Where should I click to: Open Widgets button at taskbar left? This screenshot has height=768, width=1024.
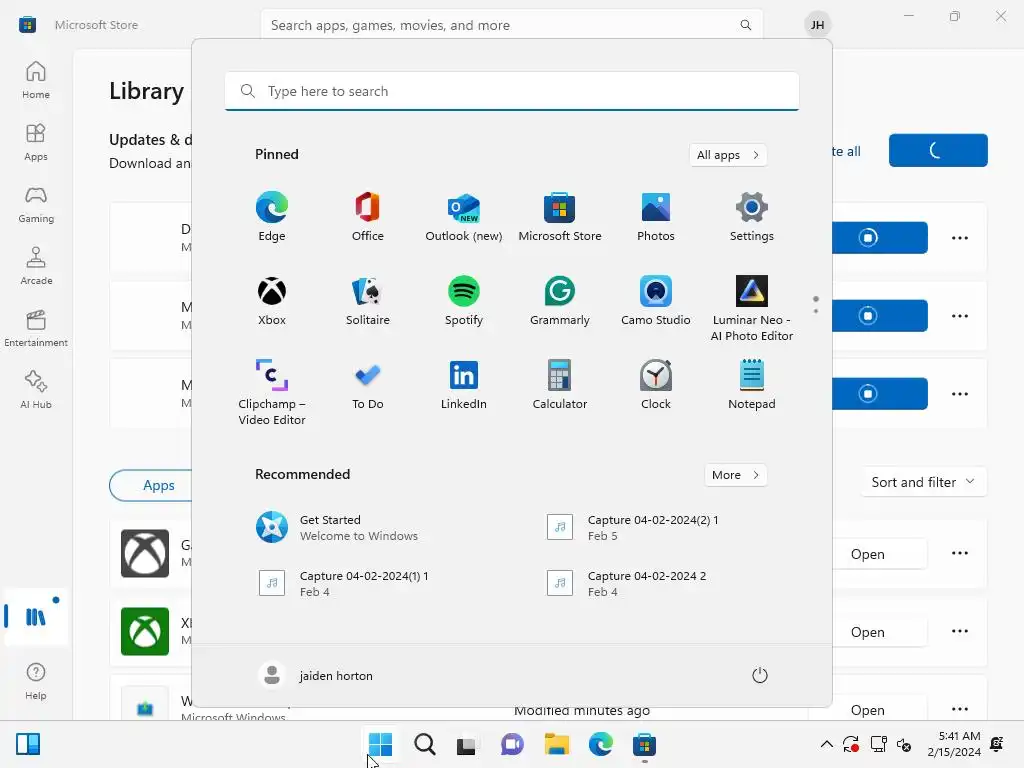coord(28,744)
